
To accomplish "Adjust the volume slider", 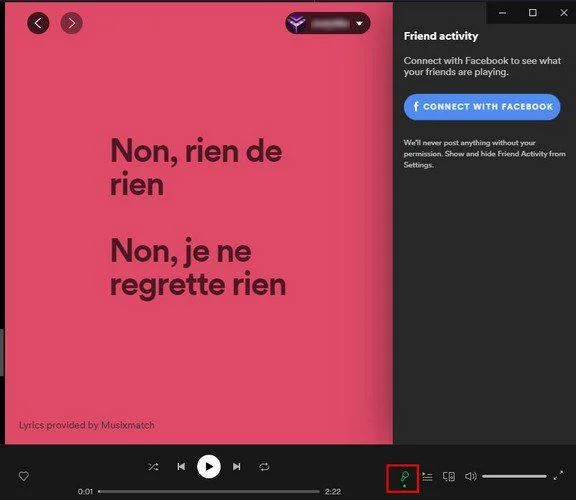I will coord(514,476).
